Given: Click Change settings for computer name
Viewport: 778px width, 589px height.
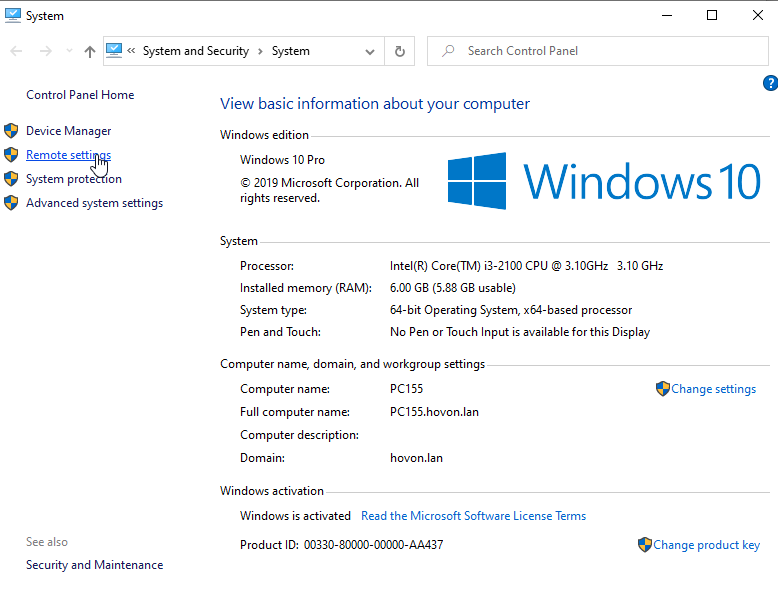Looking at the screenshot, I should click(713, 389).
